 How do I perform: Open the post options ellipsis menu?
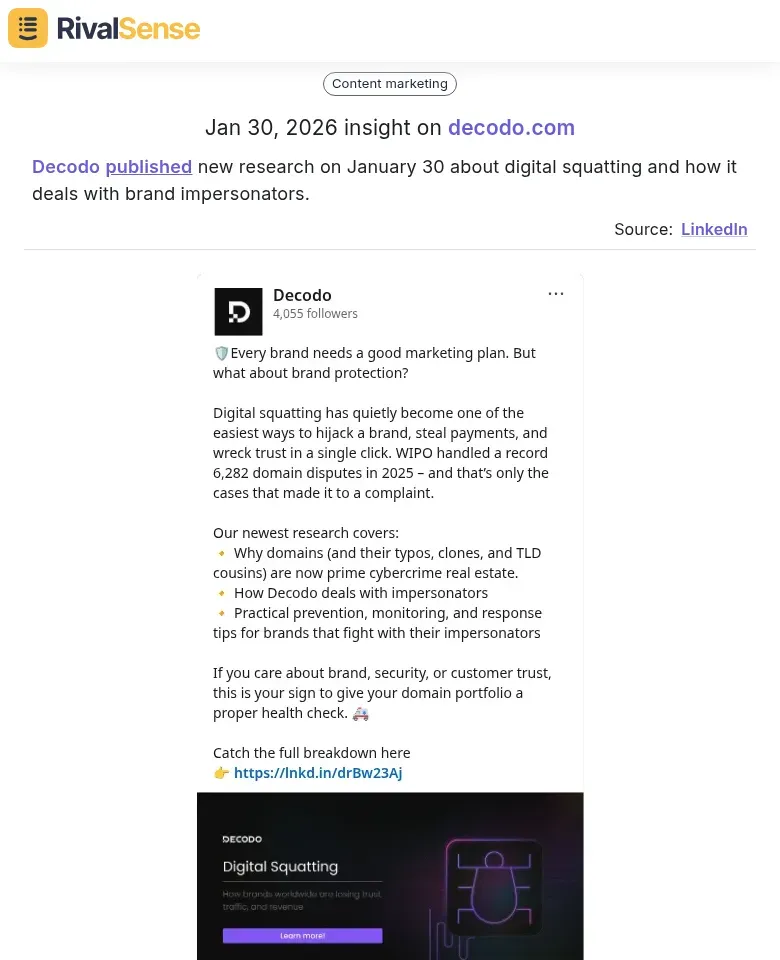[x=556, y=293]
